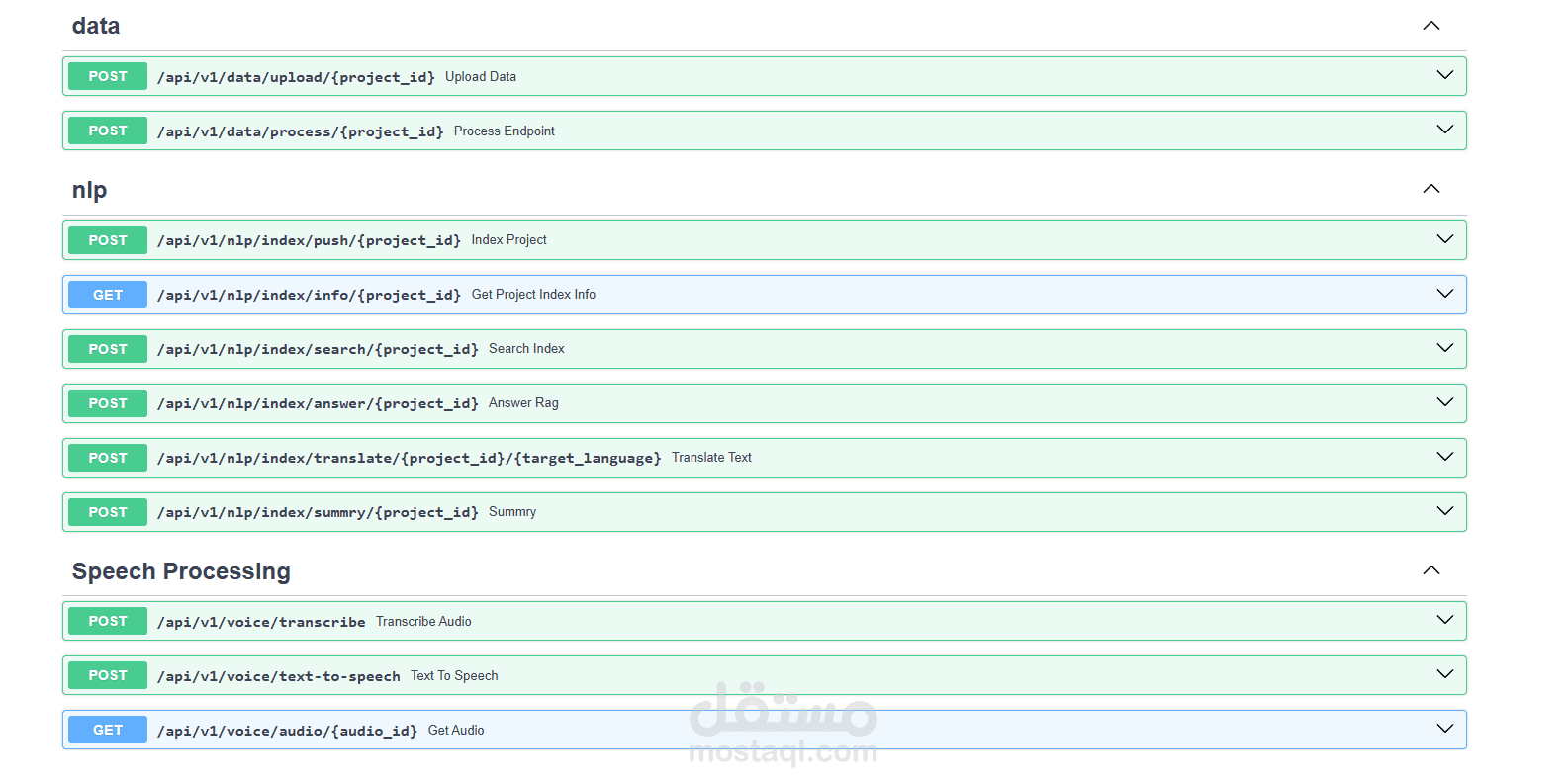Click the 'Get Project Index Info' description
Image resolution: width=1568 pixels, height=784 pixels.
click(x=534, y=294)
